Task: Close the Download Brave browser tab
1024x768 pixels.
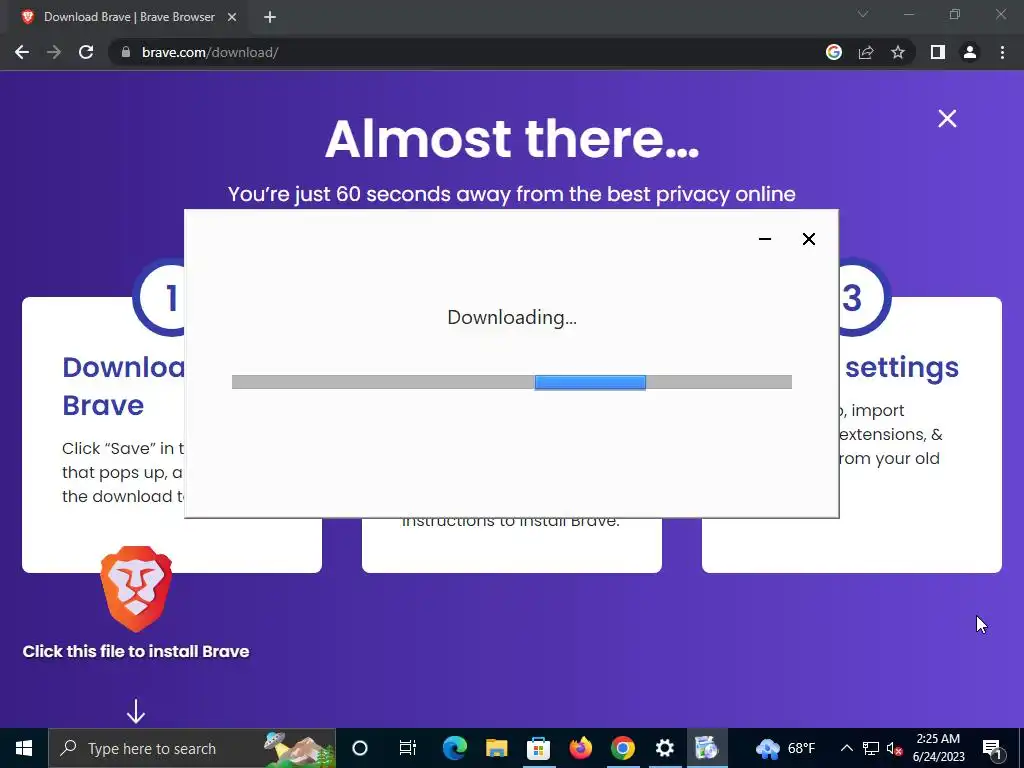Action: [x=232, y=17]
